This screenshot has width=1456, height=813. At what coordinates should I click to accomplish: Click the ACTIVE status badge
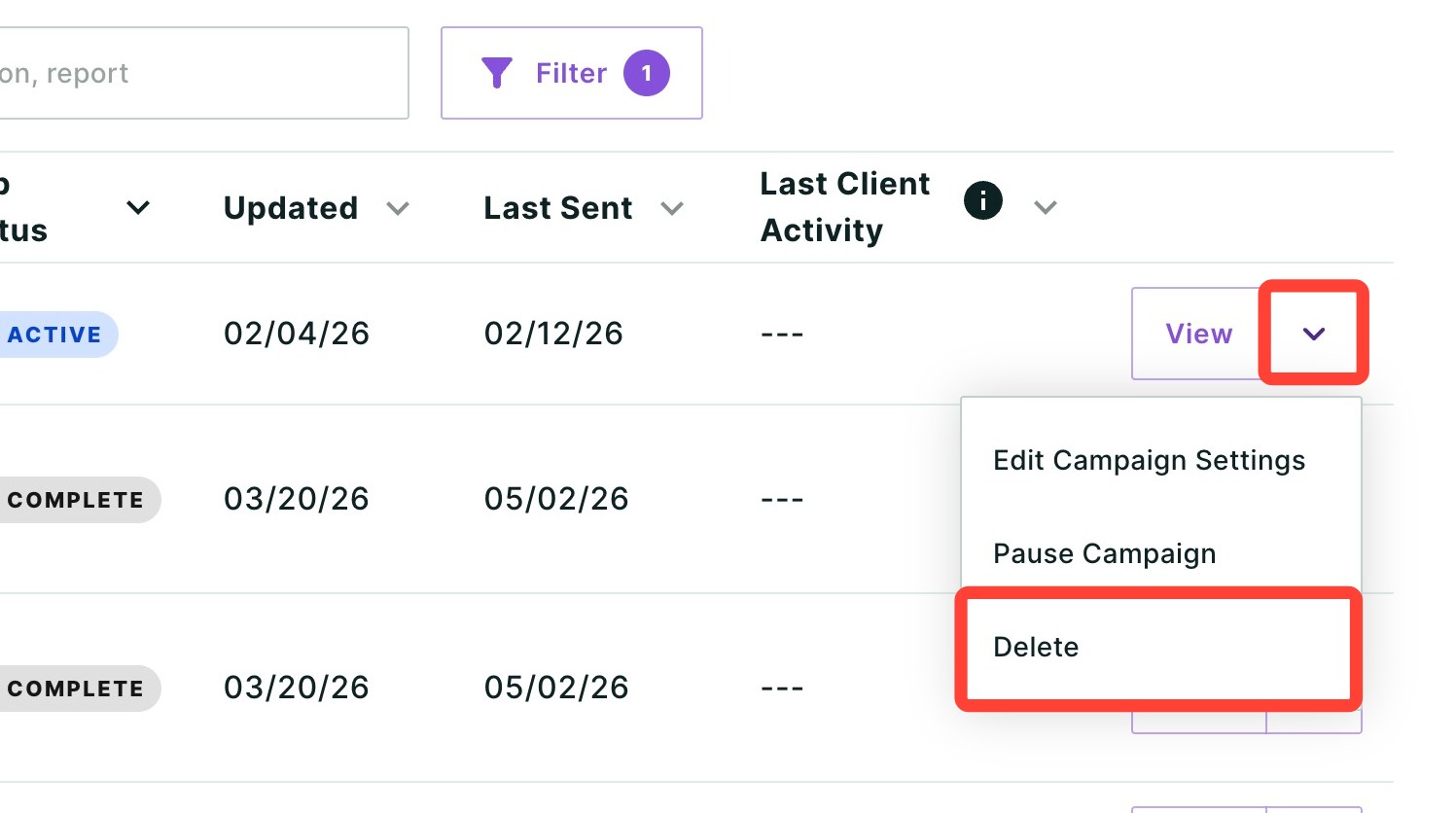(x=56, y=335)
